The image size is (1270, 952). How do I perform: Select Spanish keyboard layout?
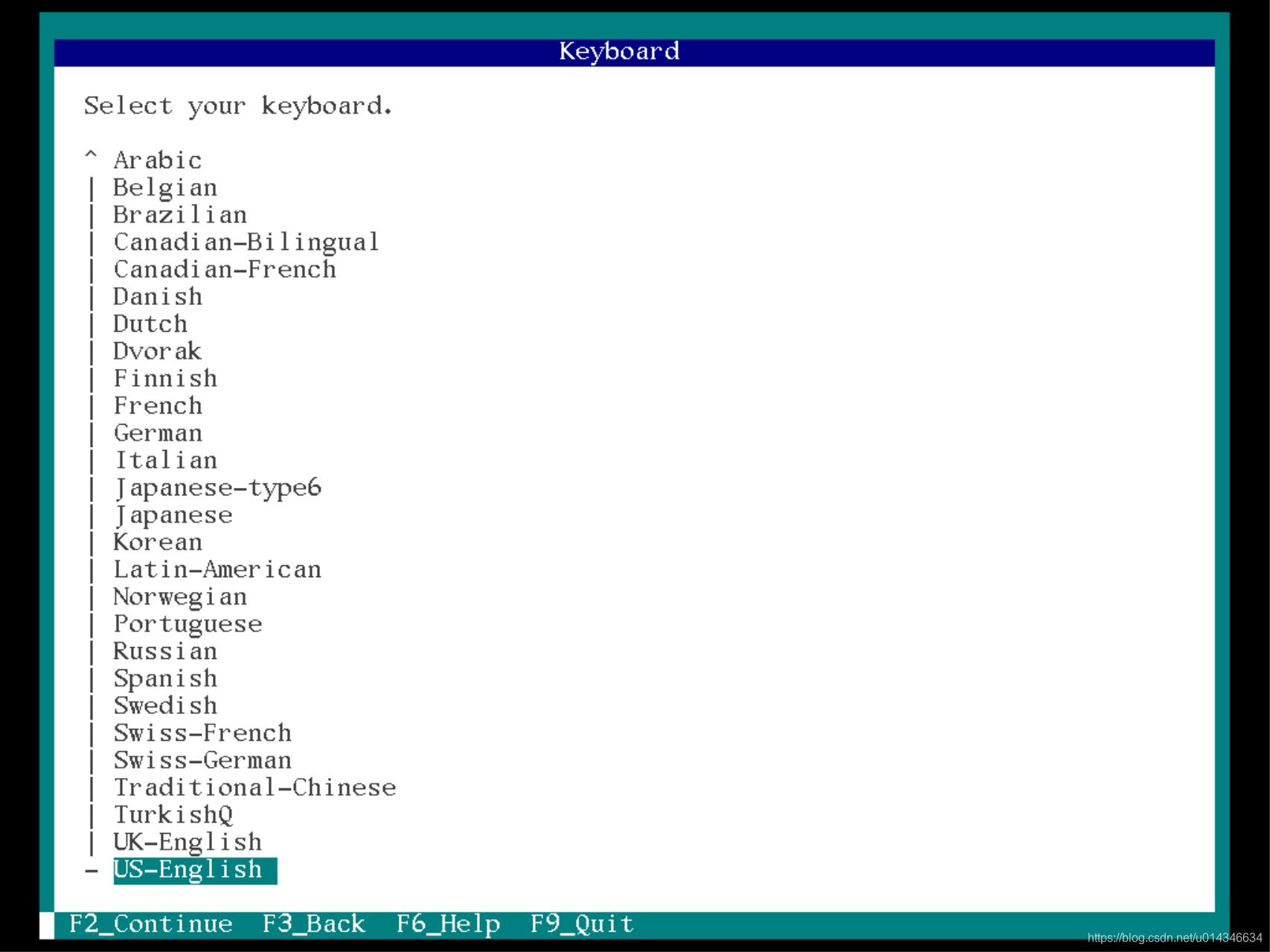[165, 678]
